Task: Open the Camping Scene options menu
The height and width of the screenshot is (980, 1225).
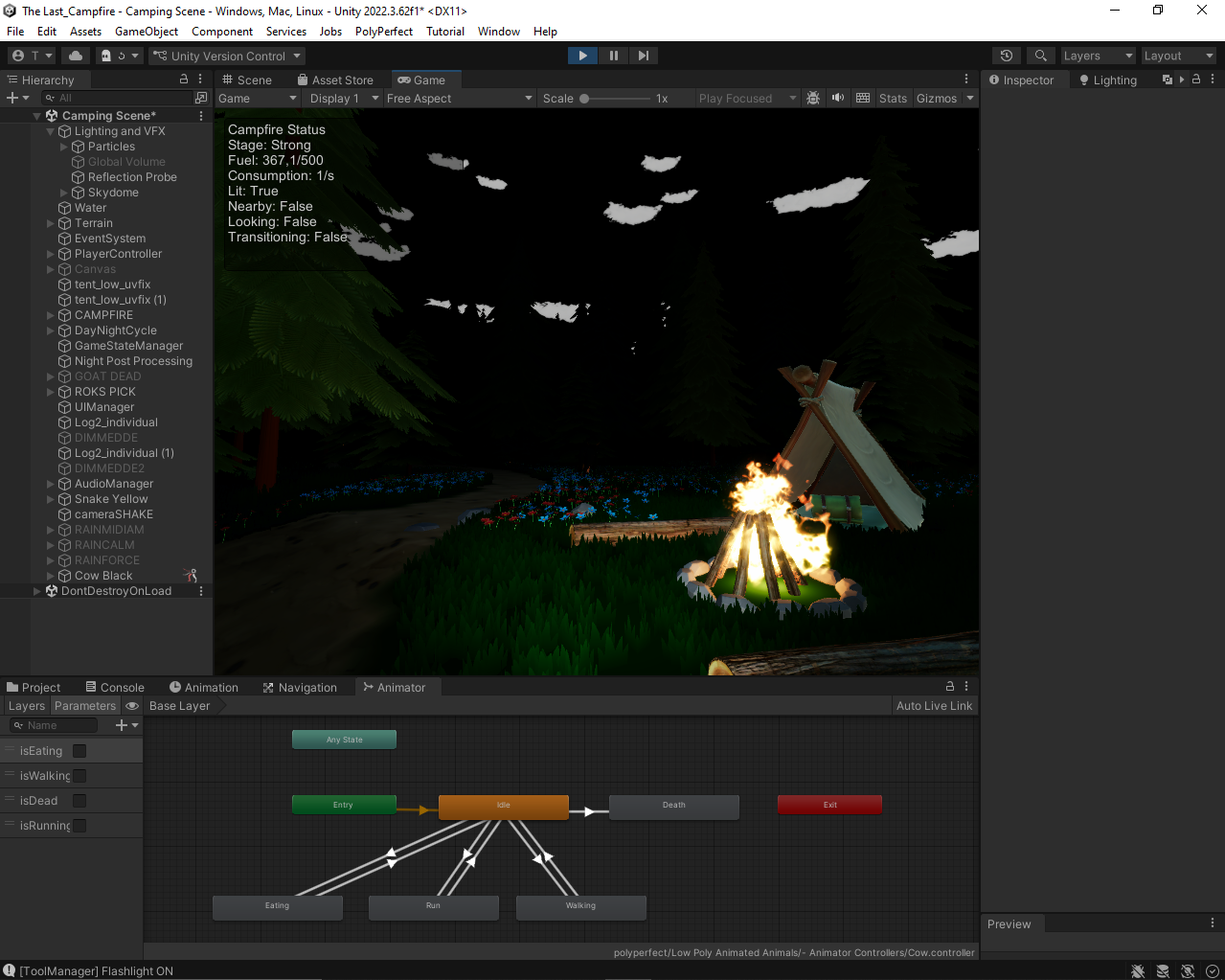Action: (201, 116)
